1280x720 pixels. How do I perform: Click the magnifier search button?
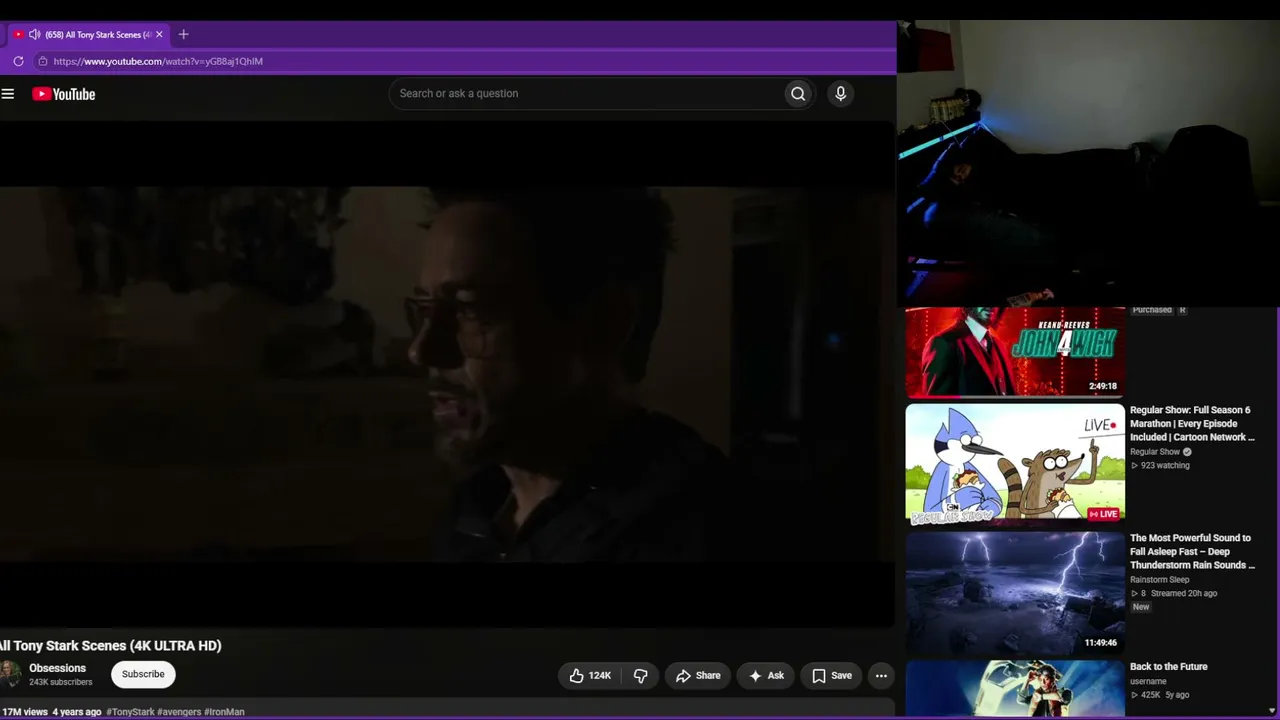(x=798, y=94)
